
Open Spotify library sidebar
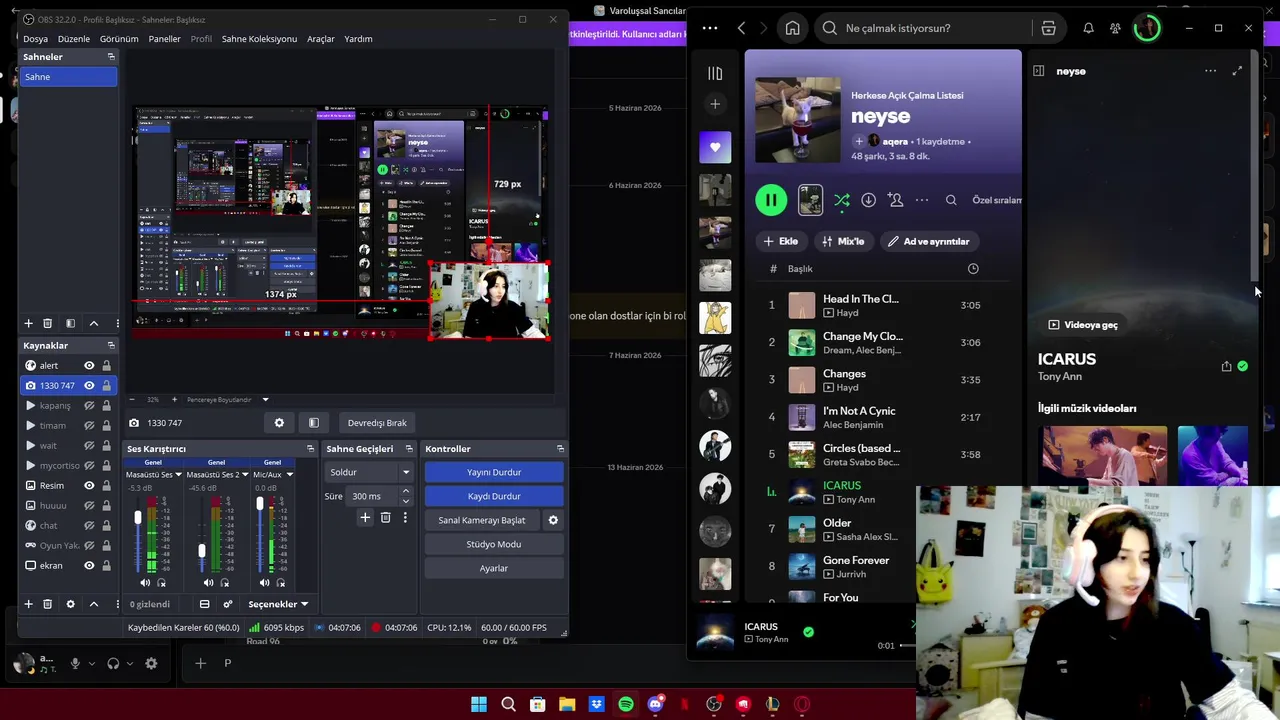[715, 73]
